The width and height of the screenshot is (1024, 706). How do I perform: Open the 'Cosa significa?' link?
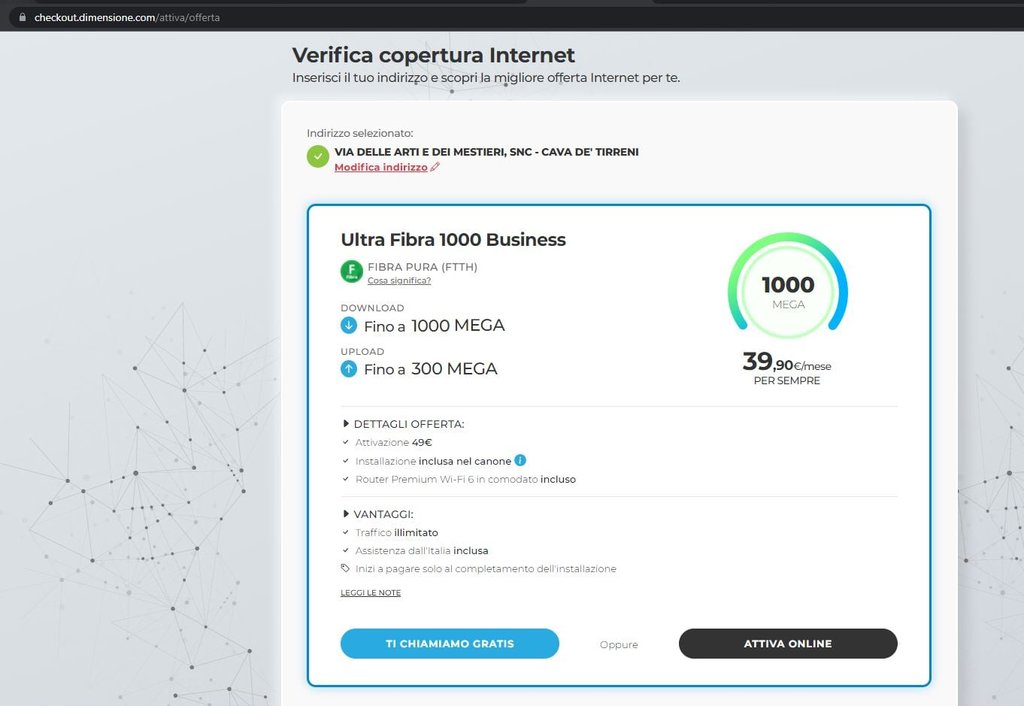coord(399,281)
